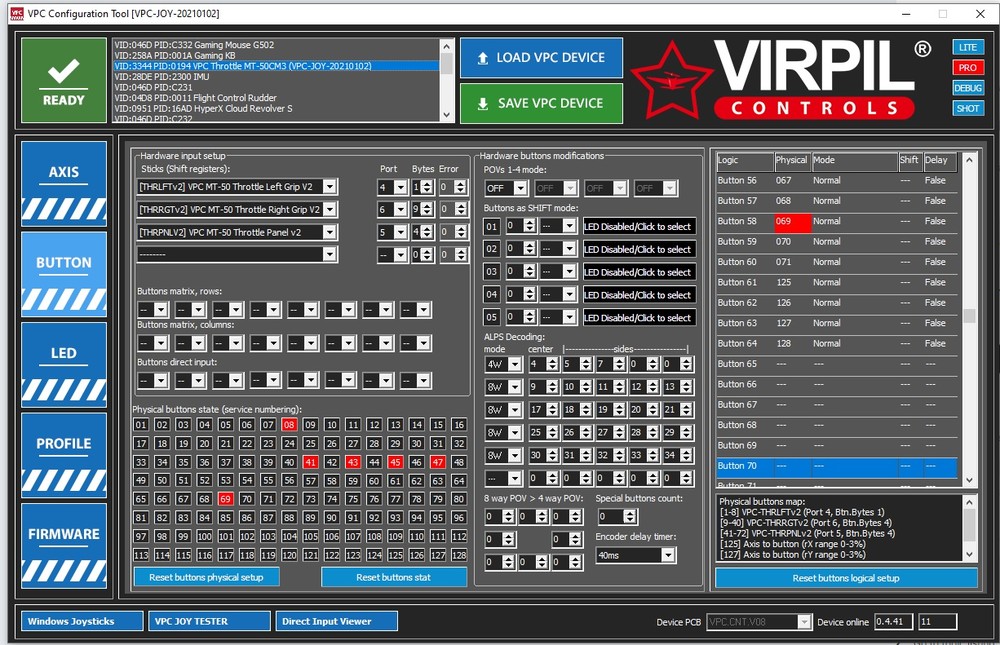The width and height of the screenshot is (1000, 645).
Task: Open the PROFILE tab
Action: [x=64, y=456]
